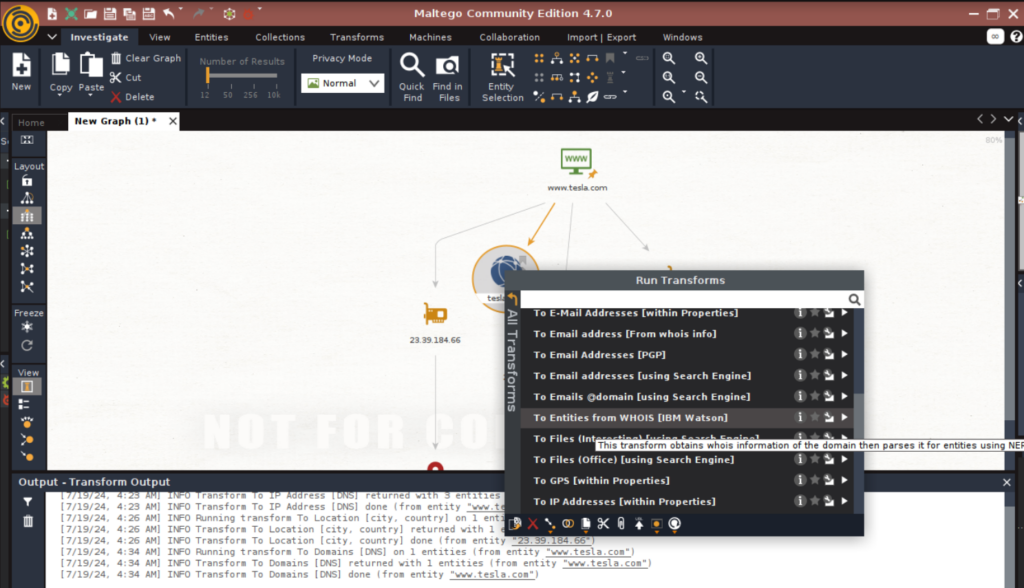Click the green X icon in title bar

pyautogui.click(x=71, y=14)
